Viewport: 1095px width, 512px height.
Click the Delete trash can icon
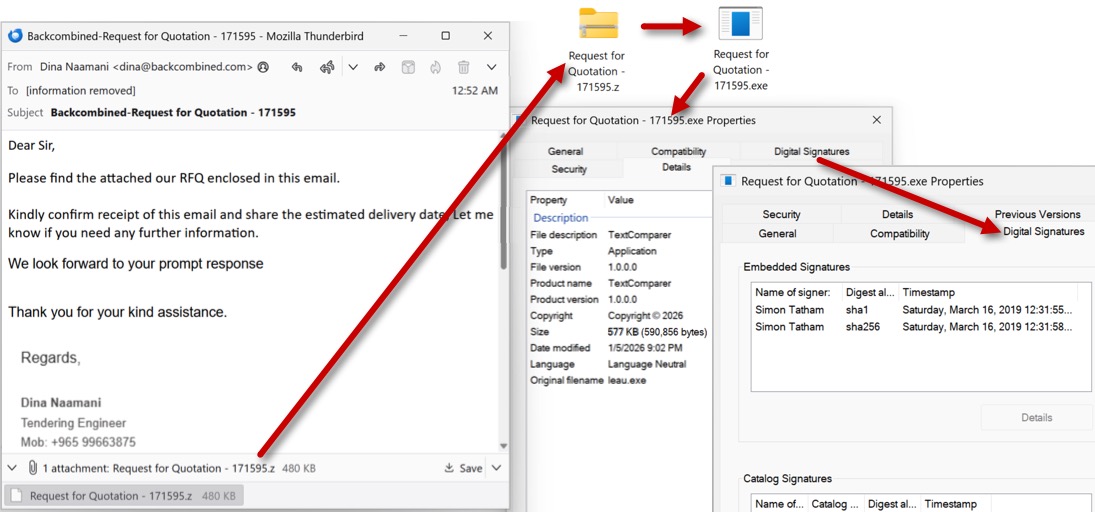point(464,67)
